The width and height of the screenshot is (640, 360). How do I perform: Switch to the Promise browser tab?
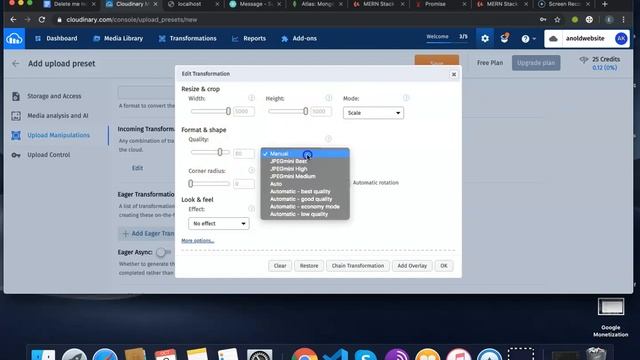click(x=440, y=4)
